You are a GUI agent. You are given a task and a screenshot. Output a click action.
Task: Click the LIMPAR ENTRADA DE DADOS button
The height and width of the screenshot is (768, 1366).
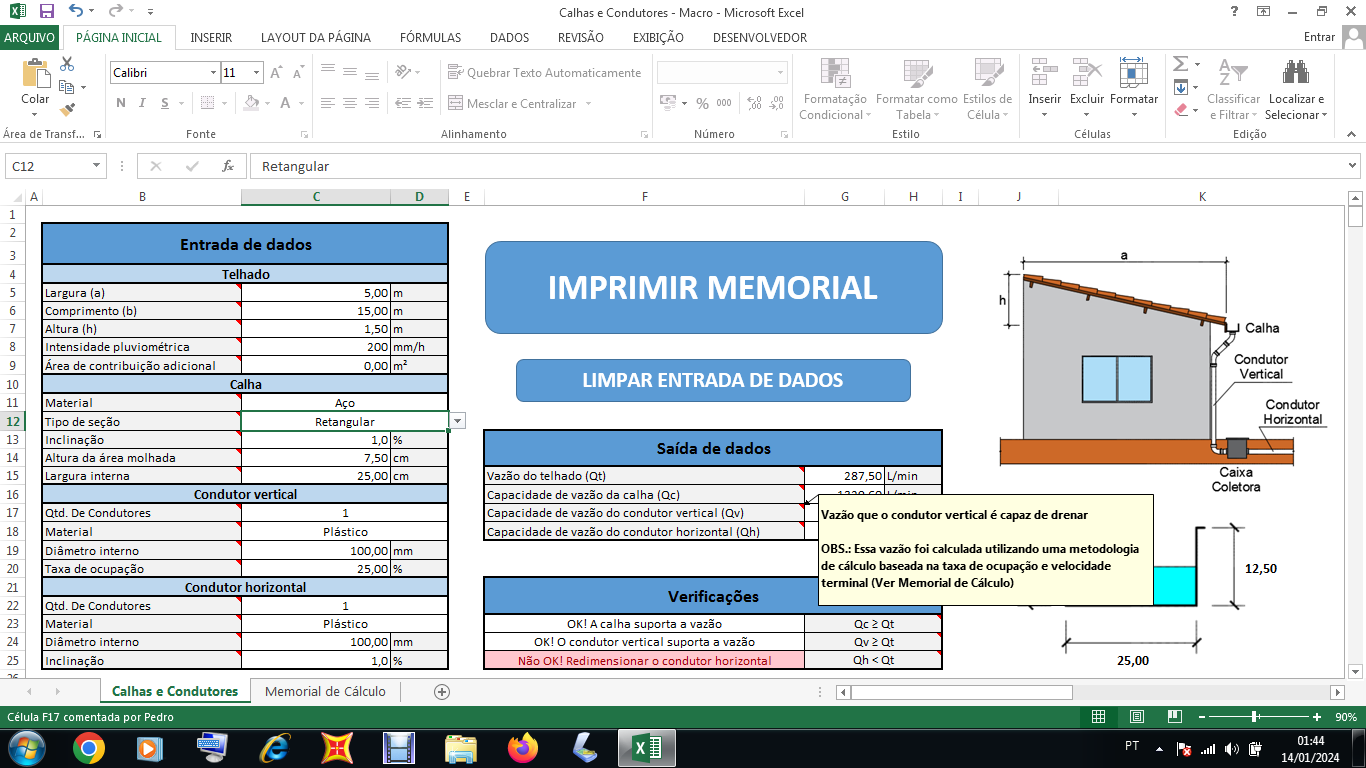click(x=712, y=380)
